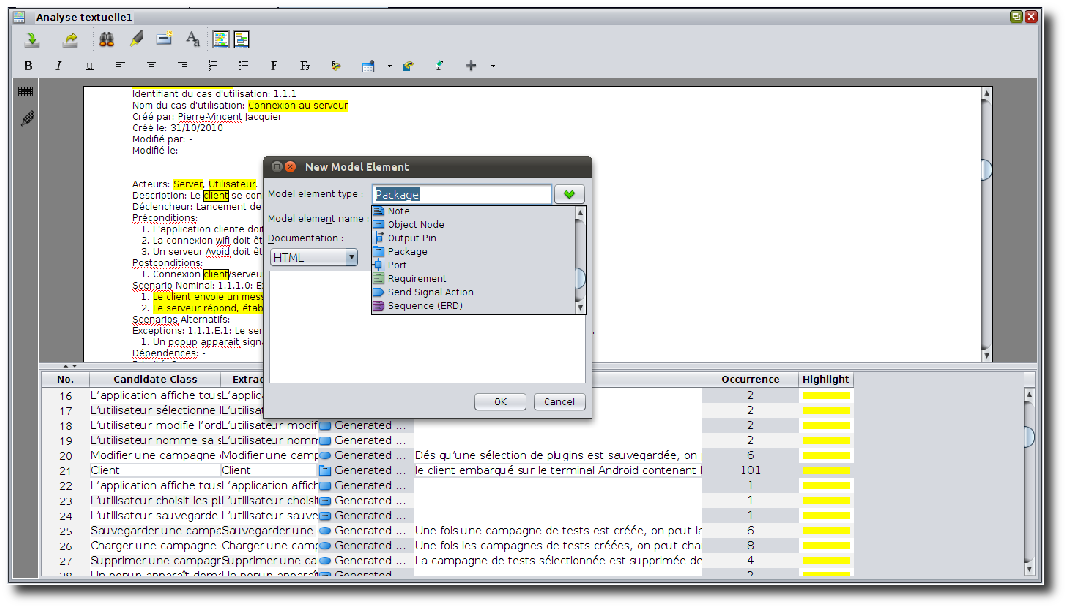Toggle bold formatting

click(x=28, y=66)
